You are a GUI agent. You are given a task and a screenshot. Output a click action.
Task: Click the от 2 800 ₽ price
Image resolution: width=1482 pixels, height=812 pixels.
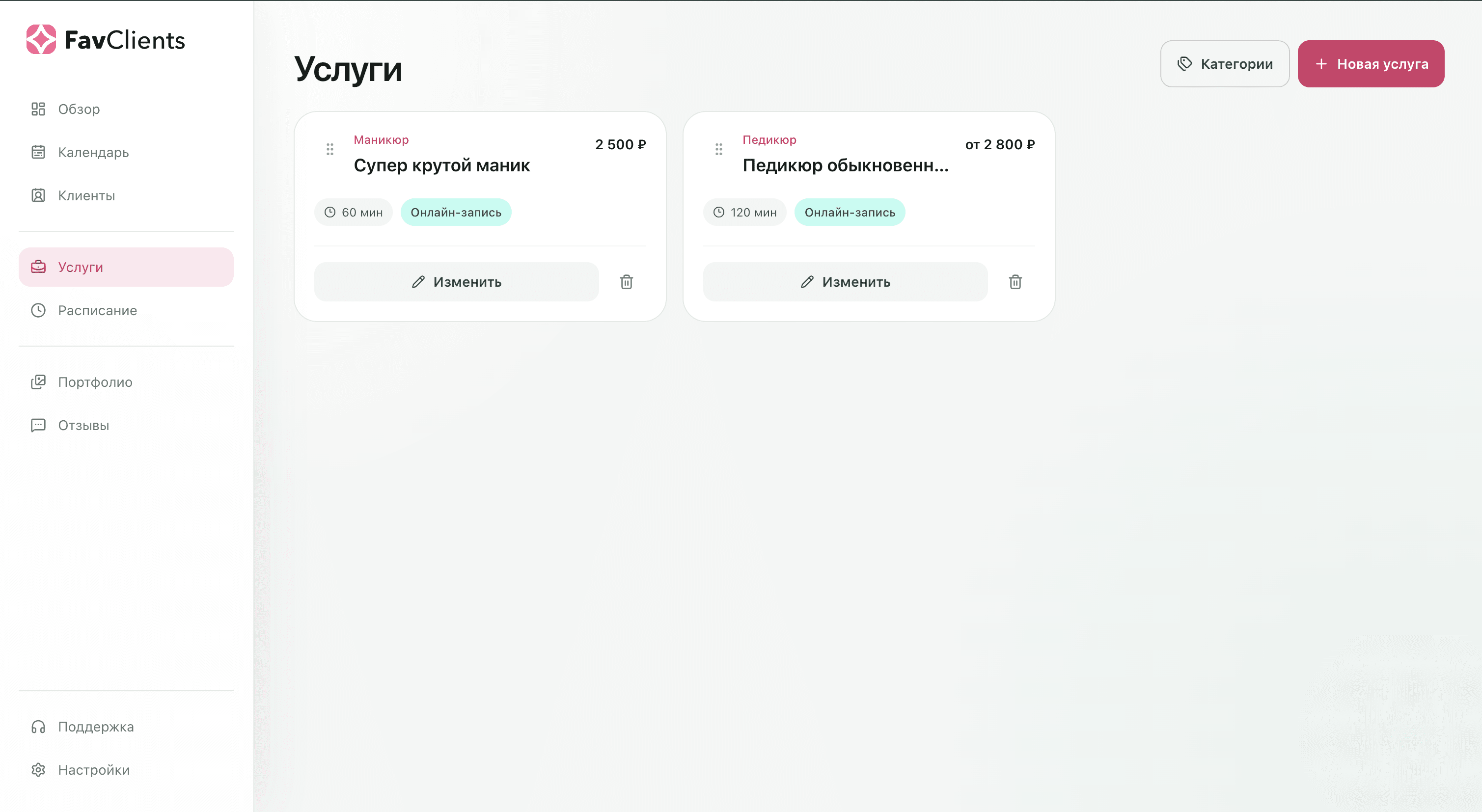[x=1000, y=144]
